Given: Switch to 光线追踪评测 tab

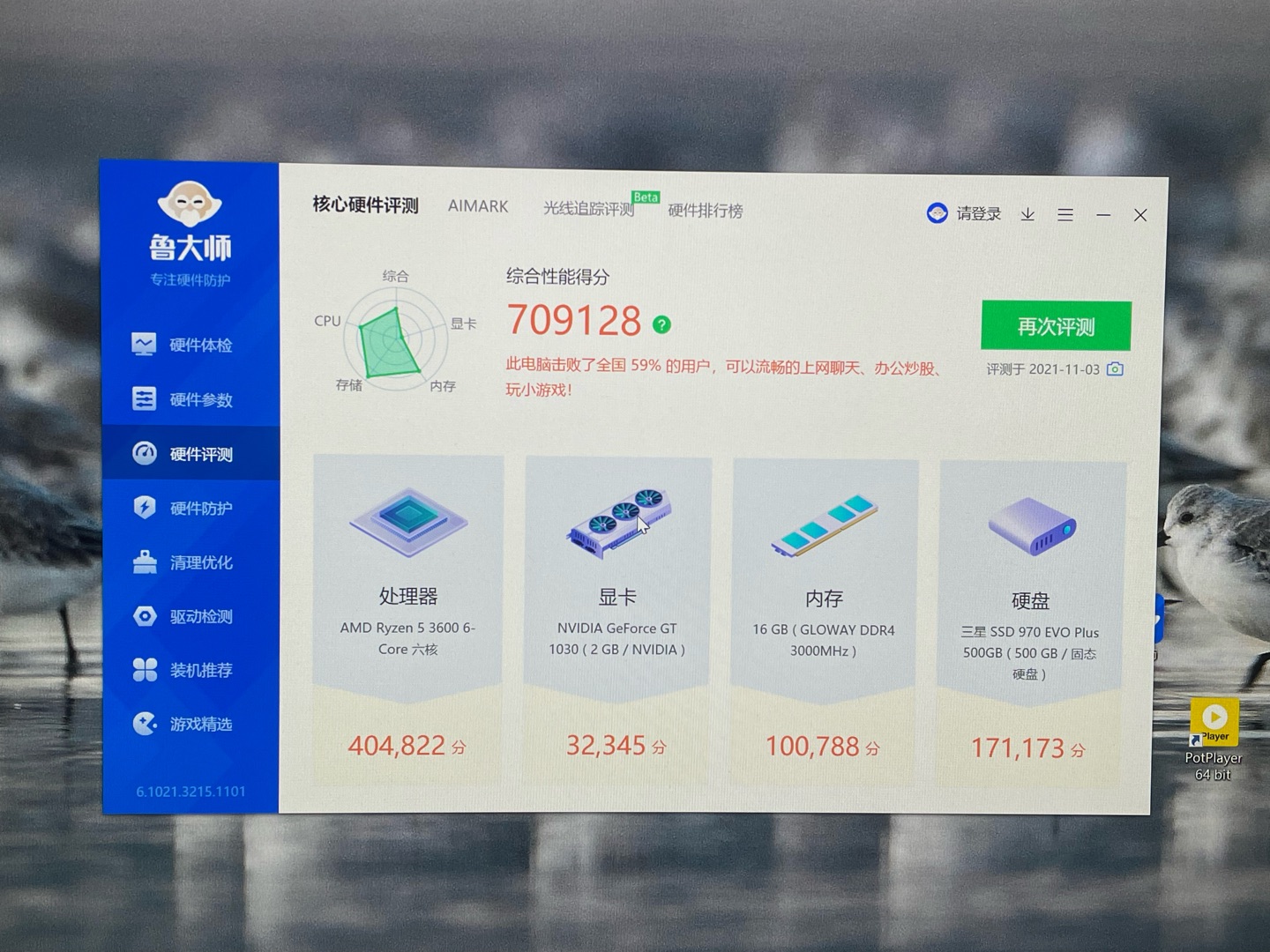Looking at the screenshot, I should click(588, 209).
